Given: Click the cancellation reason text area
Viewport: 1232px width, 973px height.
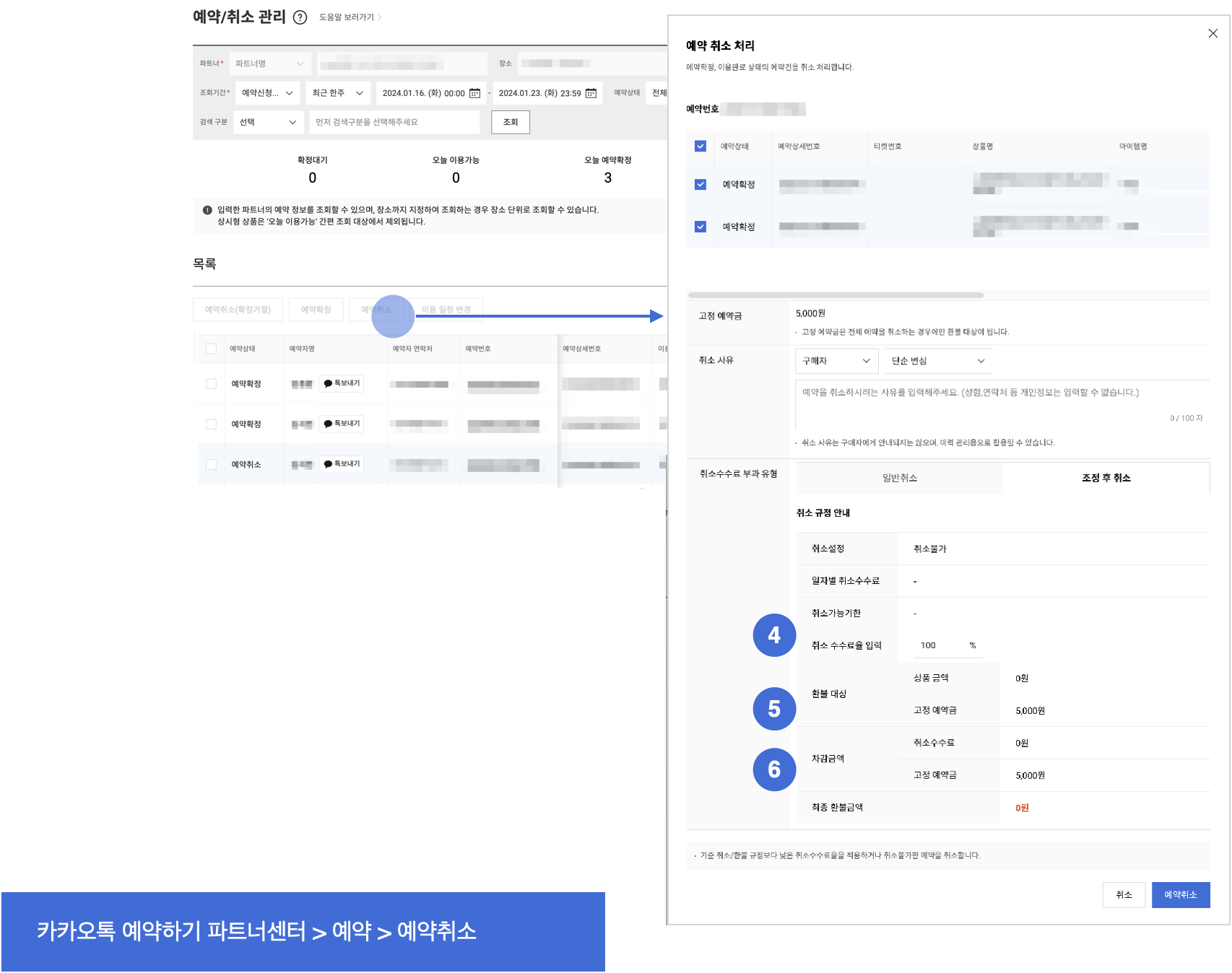Looking at the screenshot, I should [x=1001, y=404].
